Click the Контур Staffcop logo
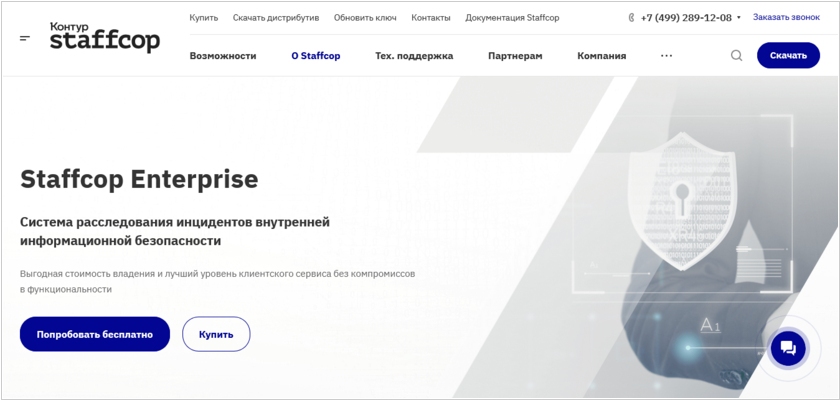The height and width of the screenshot is (400, 840). tap(105, 37)
